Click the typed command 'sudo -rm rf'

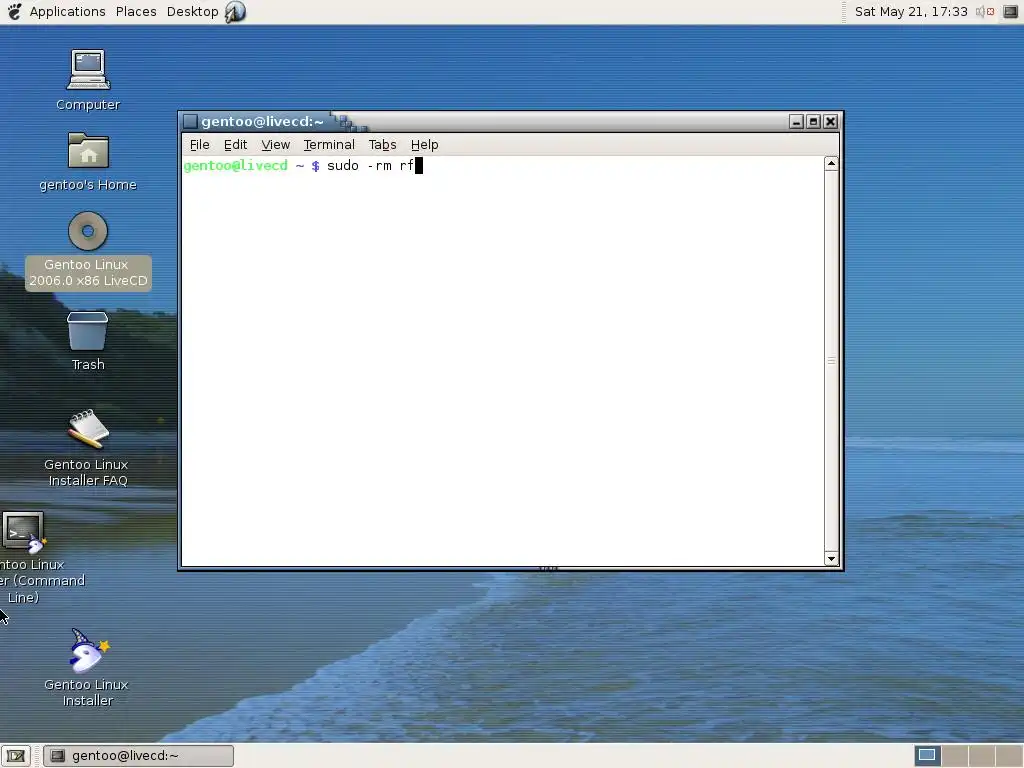370,166
